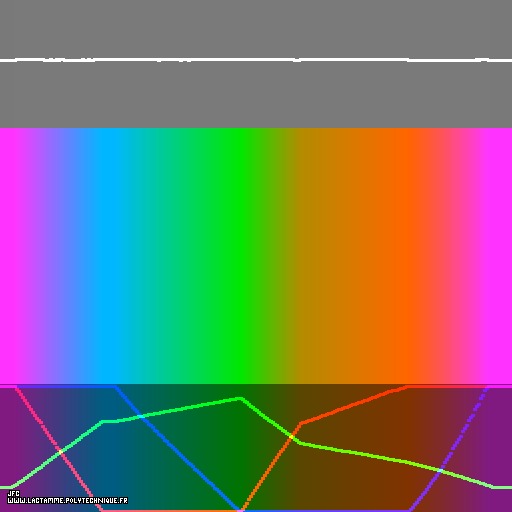Viewport: 512px width, 512px height.
Task: Click the JFC initials in the corner
Action: tap(14, 493)
